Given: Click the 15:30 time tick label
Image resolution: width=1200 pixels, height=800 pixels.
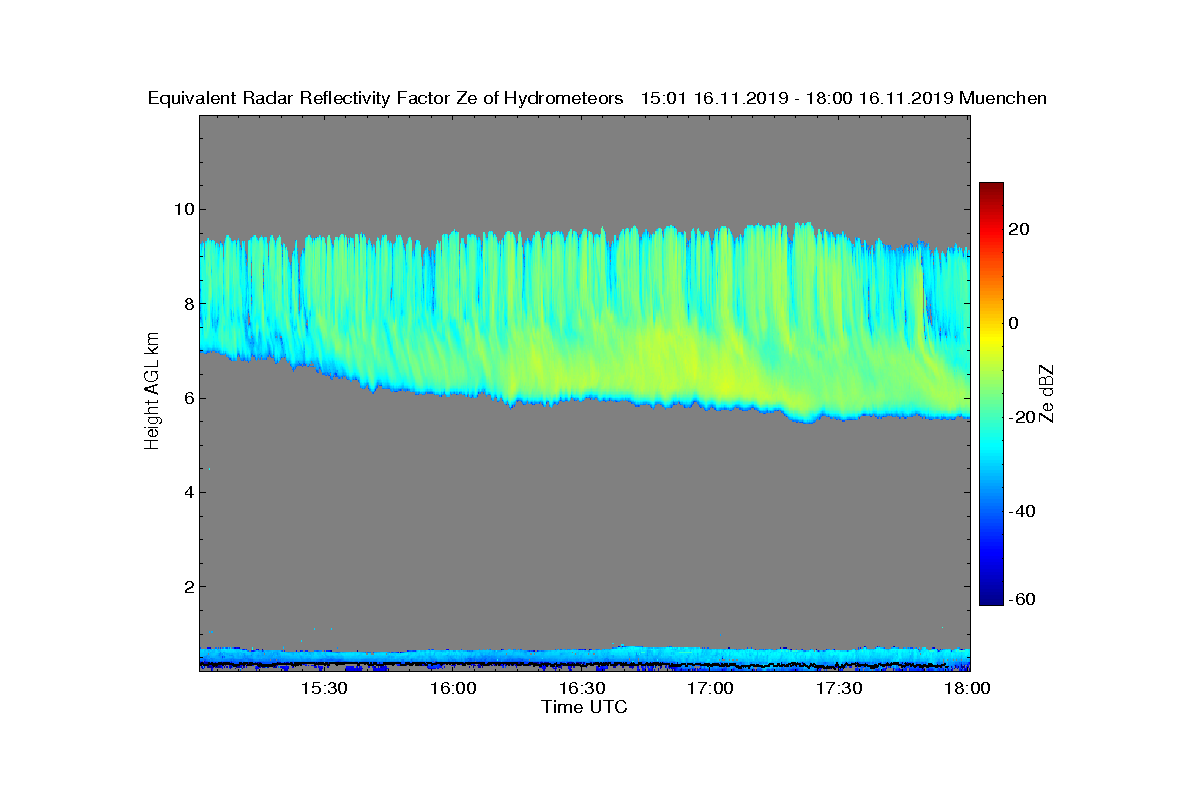Looking at the screenshot, I should [x=323, y=689].
